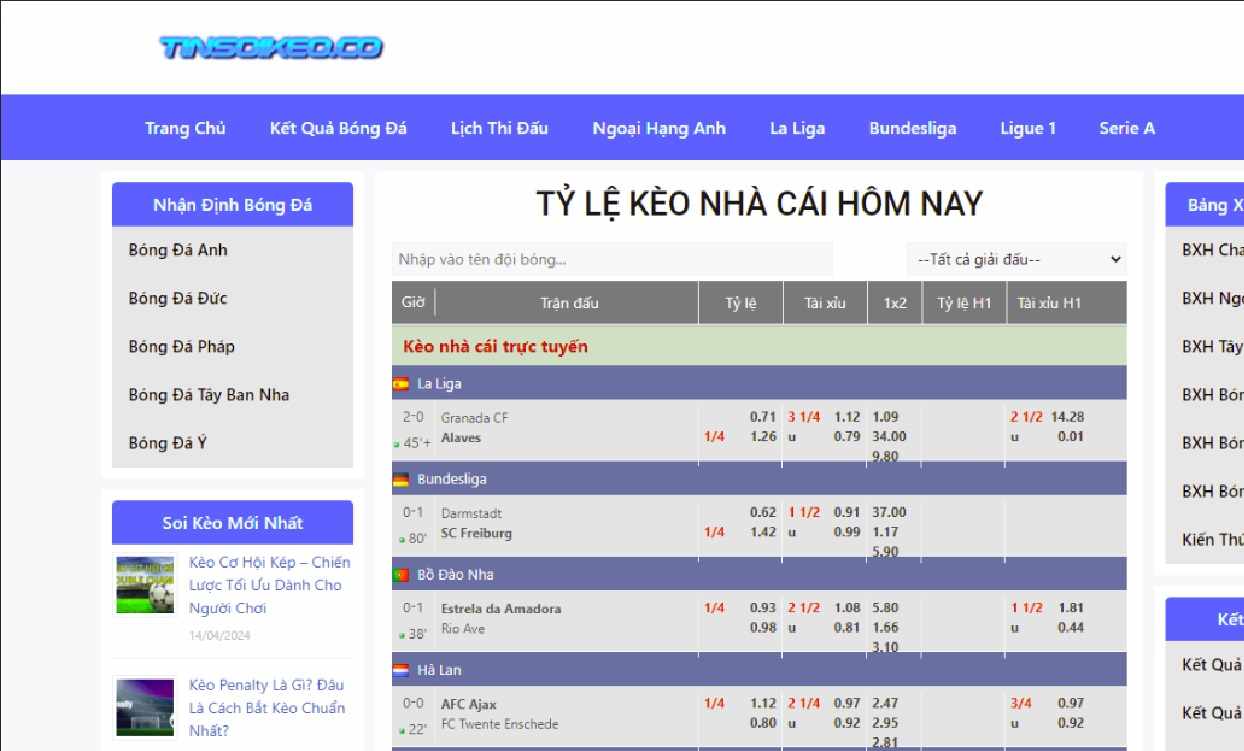Select Serie A from the navigation bar
The height and width of the screenshot is (751, 1244).
1126,128
